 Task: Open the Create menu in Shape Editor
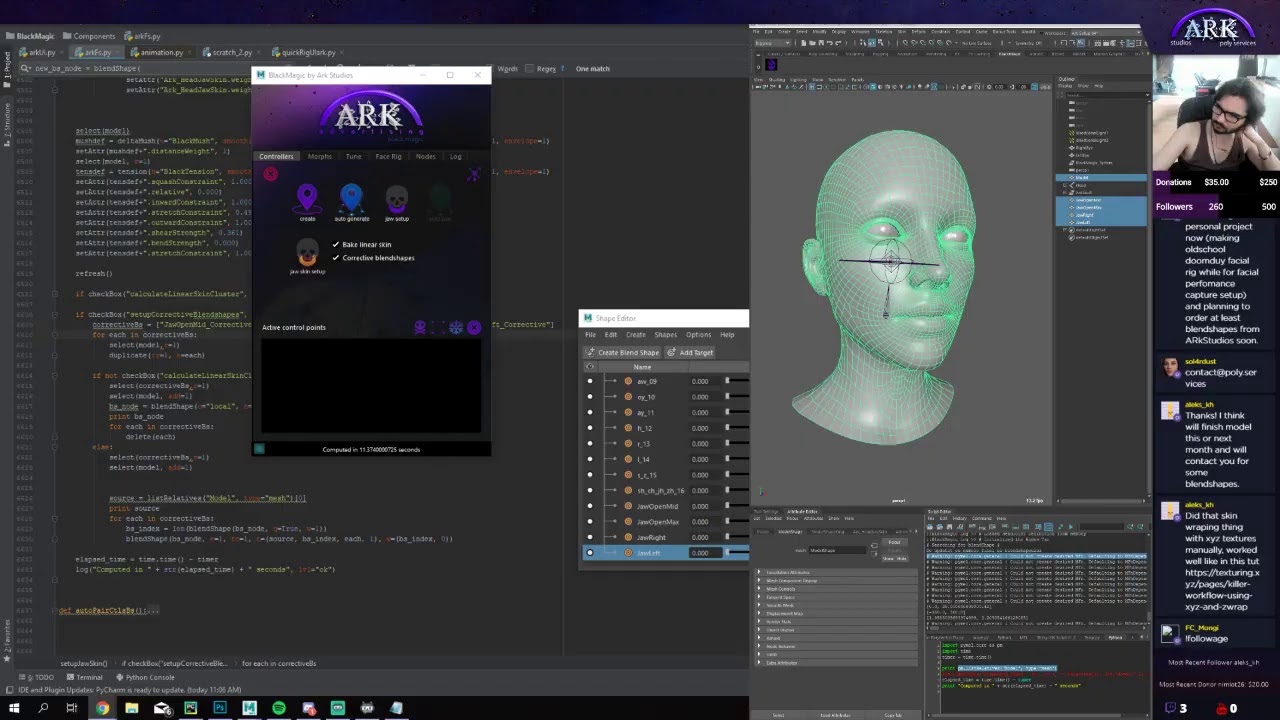click(x=635, y=335)
